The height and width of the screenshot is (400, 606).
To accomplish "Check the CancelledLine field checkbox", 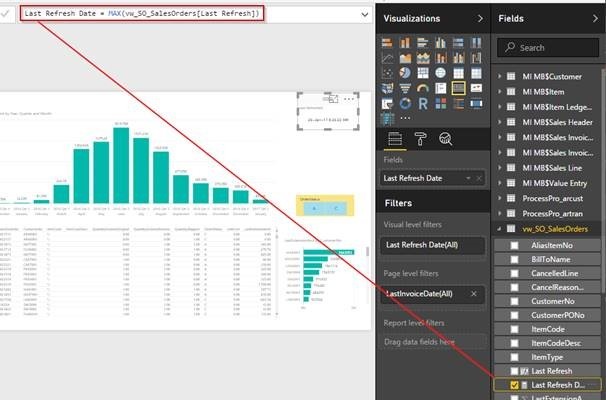I will point(514,273).
